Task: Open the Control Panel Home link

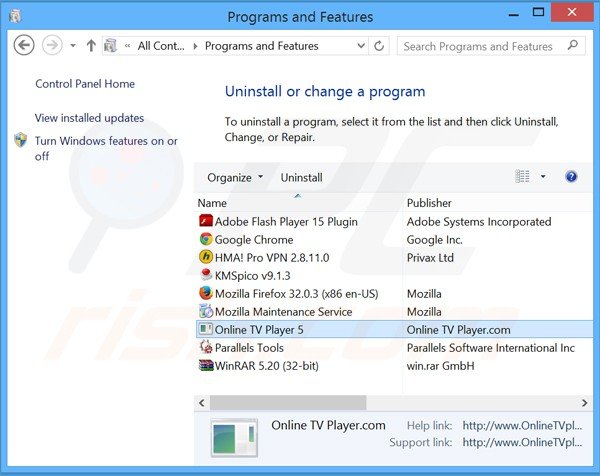Action: click(85, 84)
